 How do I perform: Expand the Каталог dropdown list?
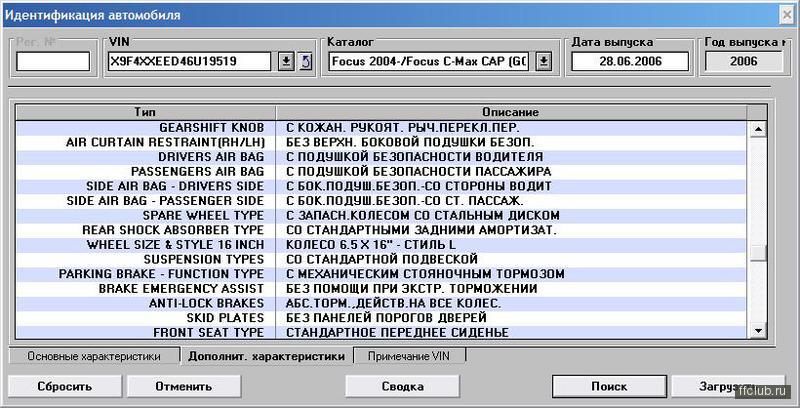click(544, 62)
